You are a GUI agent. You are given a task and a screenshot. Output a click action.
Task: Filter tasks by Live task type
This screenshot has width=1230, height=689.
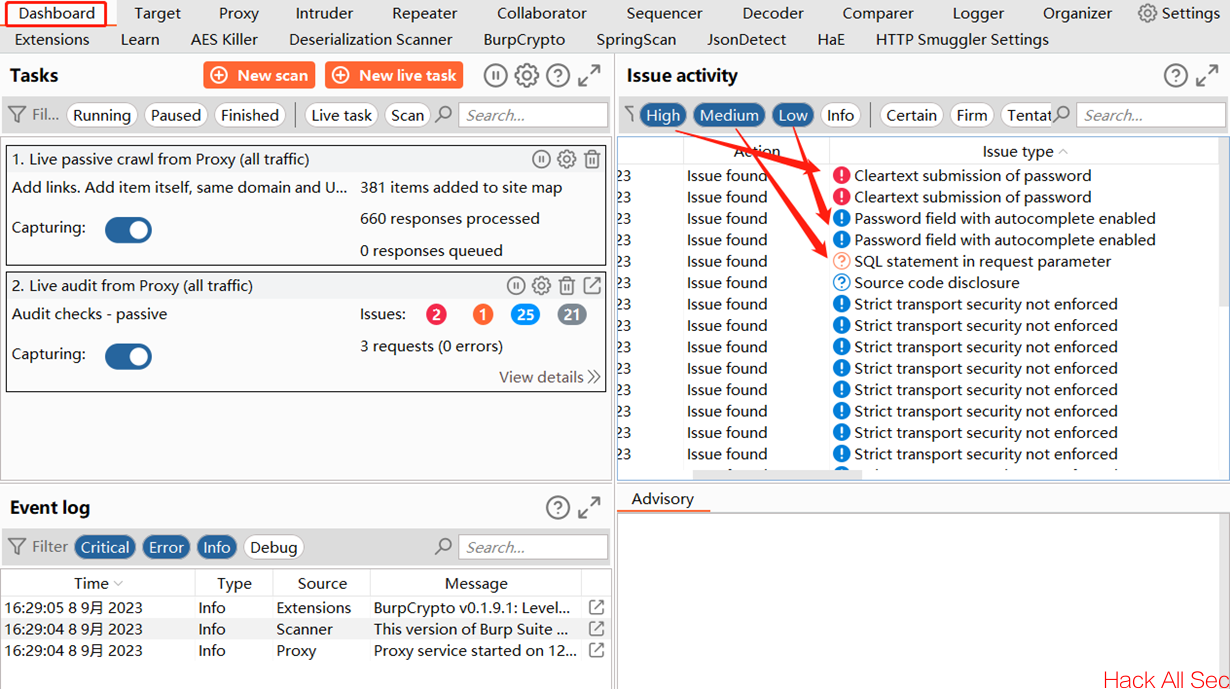341,115
